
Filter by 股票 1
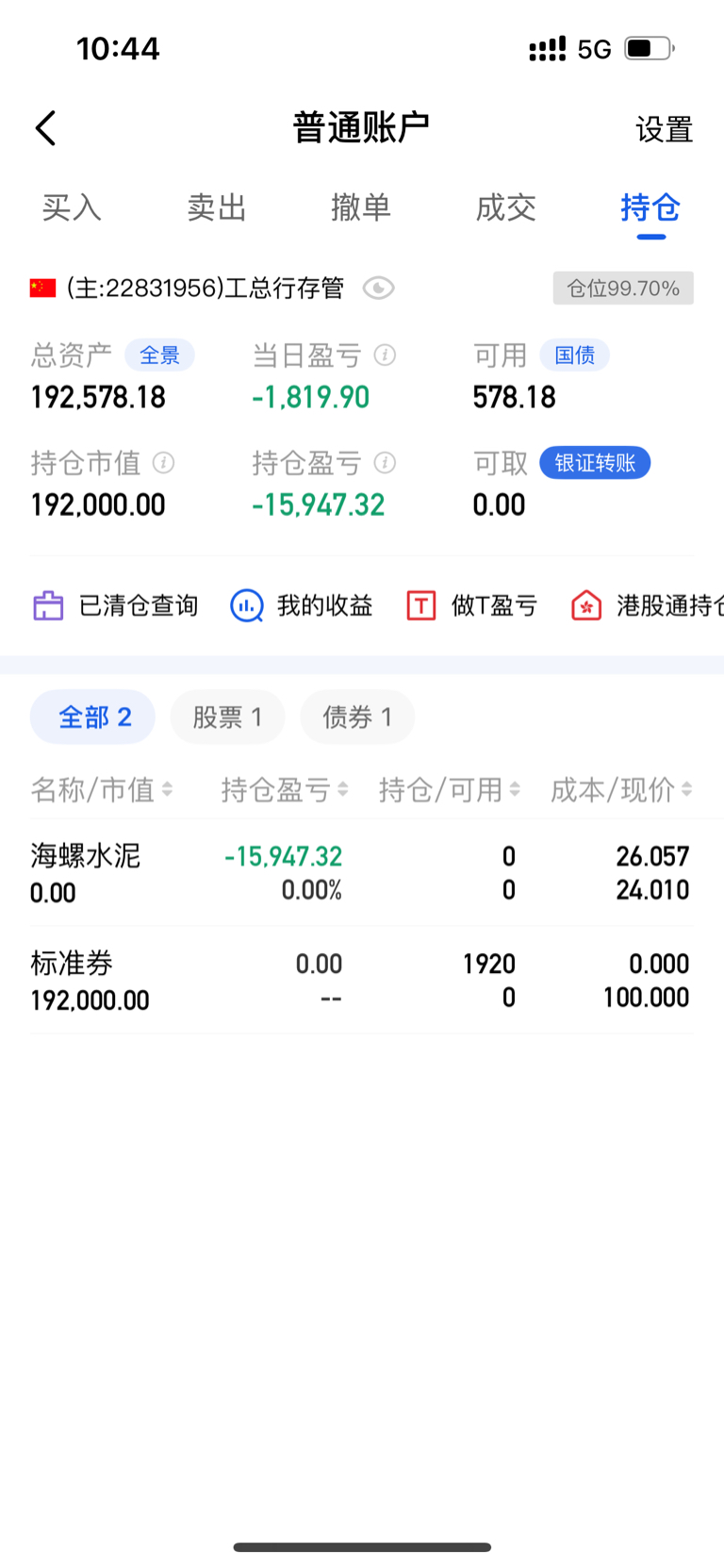point(227,718)
